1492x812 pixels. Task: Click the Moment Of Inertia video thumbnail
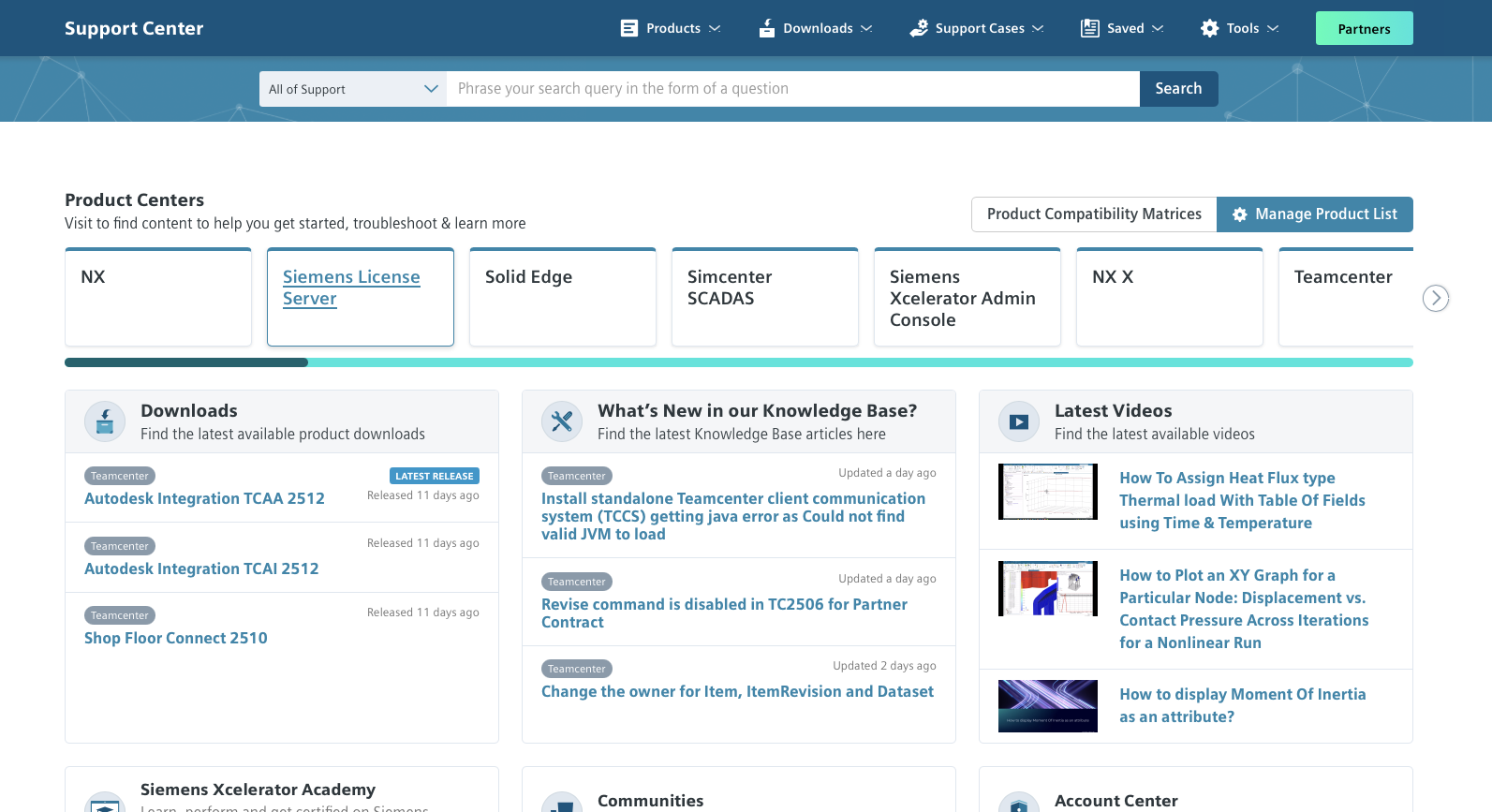pos(1048,706)
